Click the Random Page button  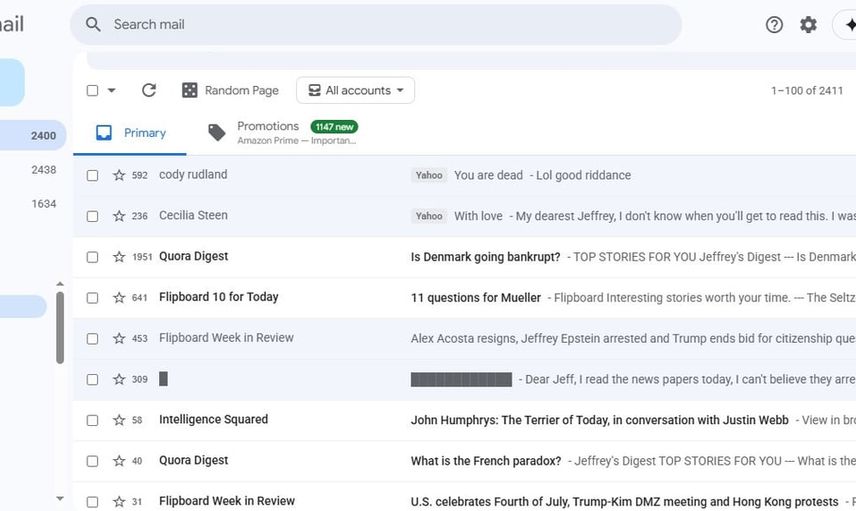pyautogui.click(x=230, y=91)
